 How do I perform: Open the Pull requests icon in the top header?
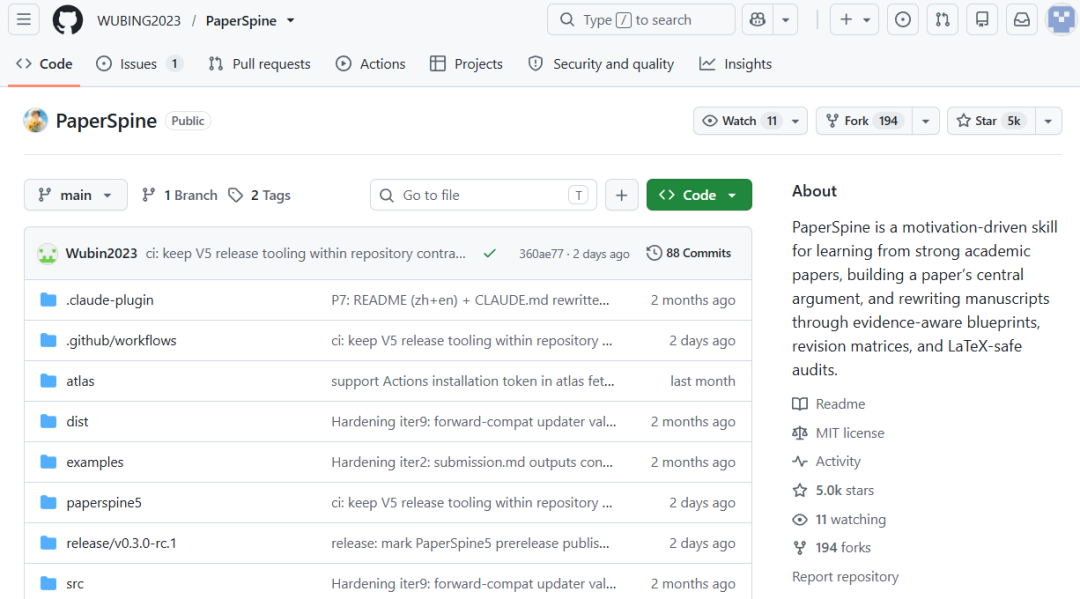click(x=942, y=20)
